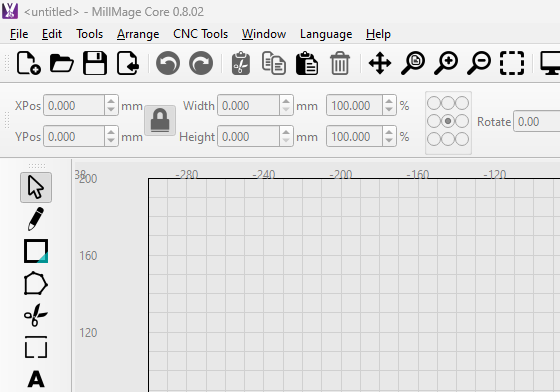The image size is (560, 392).
Task: Cut selection with scissors clipboard icon
Action: (x=241, y=63)
